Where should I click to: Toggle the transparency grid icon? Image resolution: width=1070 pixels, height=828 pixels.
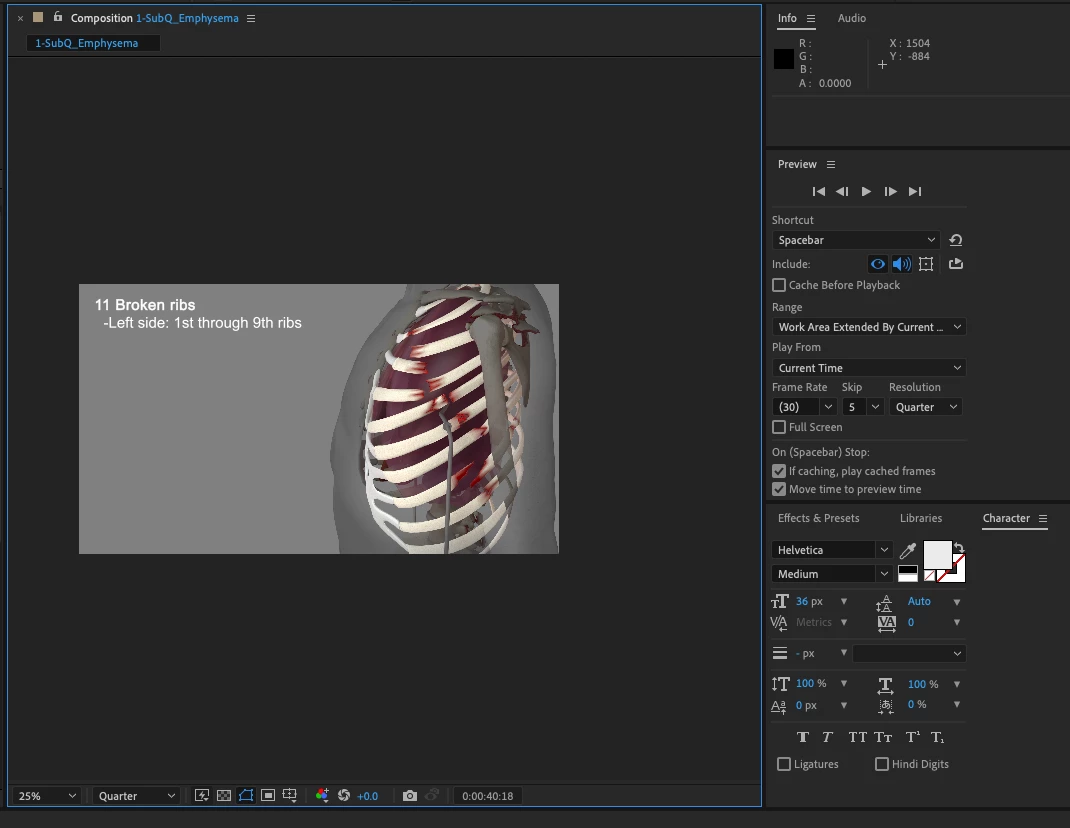point(224,796)
